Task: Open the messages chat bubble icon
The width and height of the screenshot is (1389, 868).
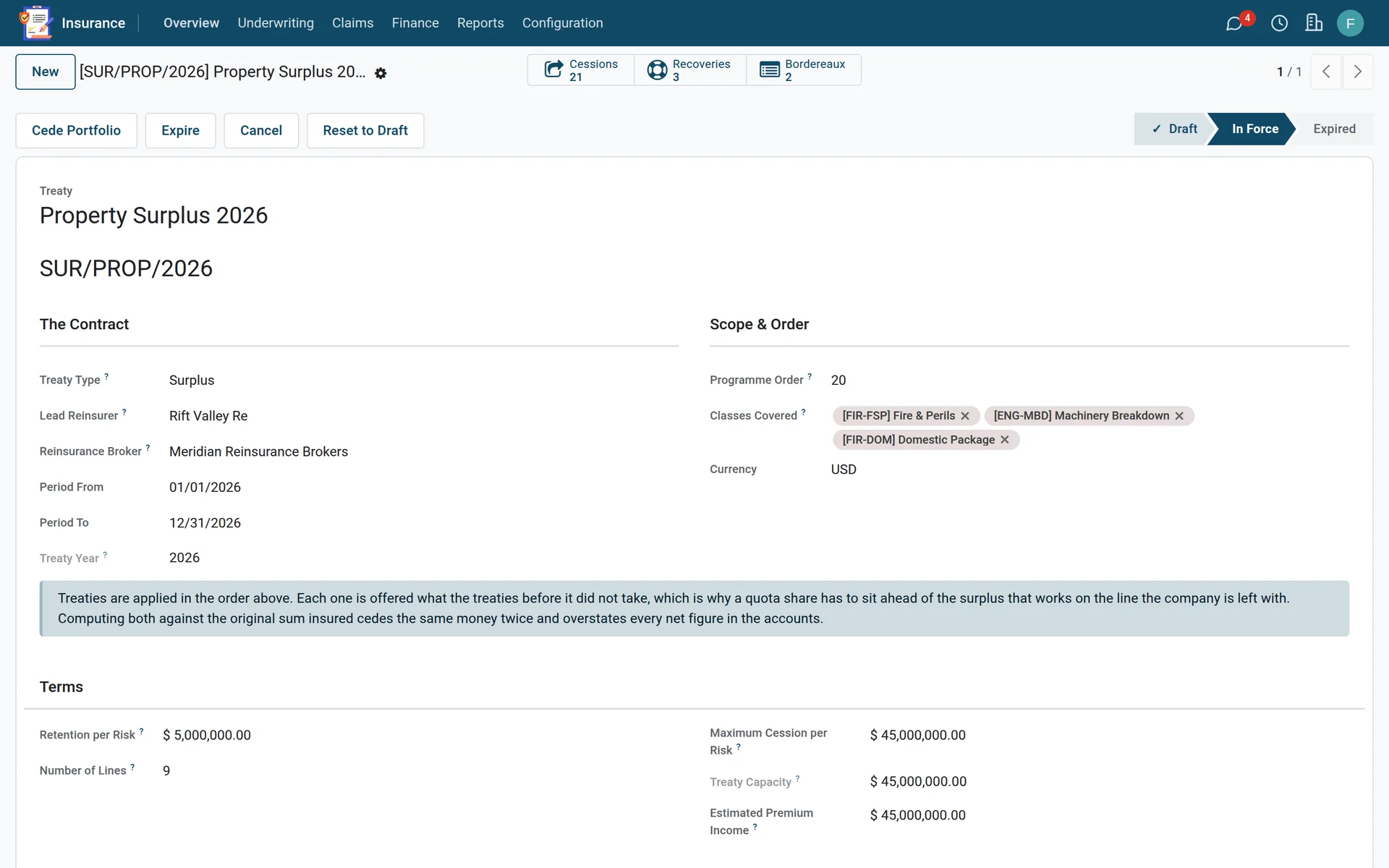Action: pos(1234,24)
